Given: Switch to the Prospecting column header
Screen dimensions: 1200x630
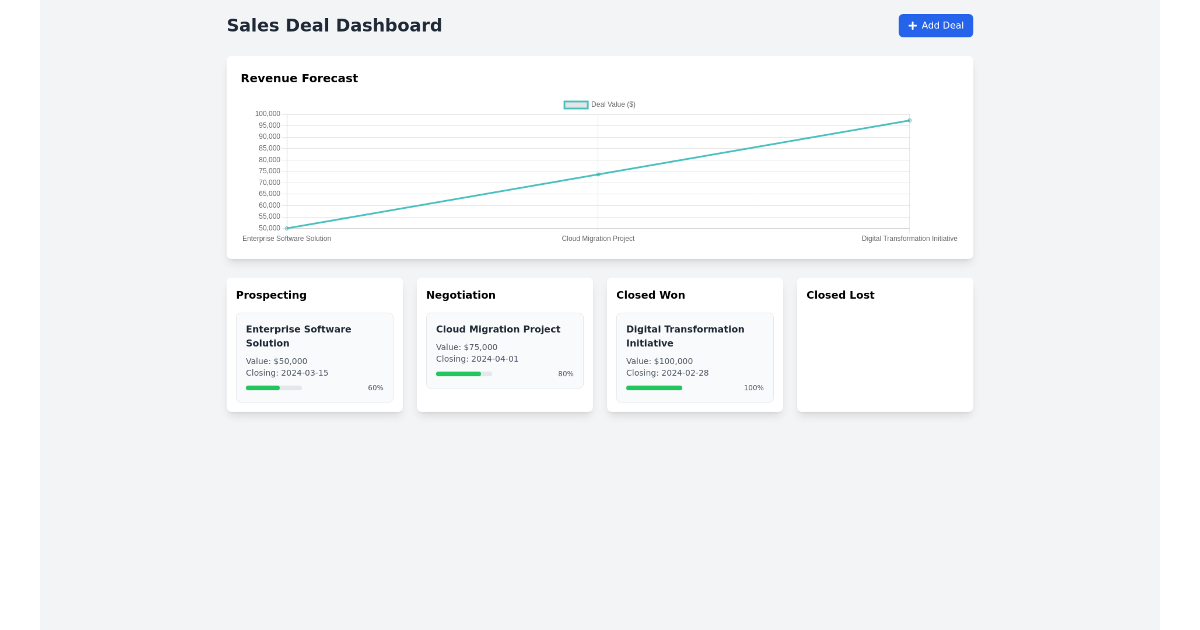Looking at the screenshot, I should pyautogui.click(x=271, y=295).
